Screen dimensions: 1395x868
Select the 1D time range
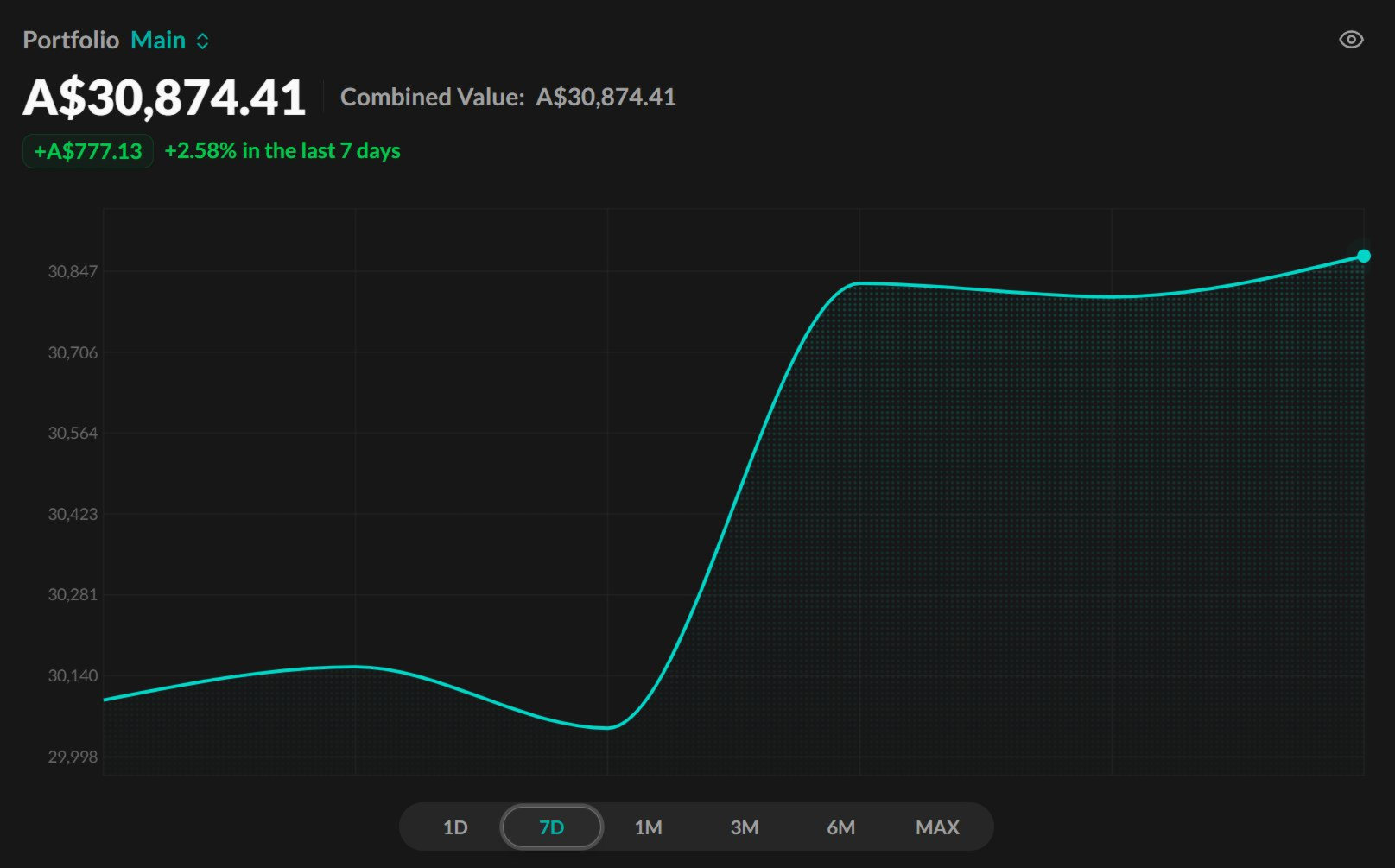click(455, 827)
